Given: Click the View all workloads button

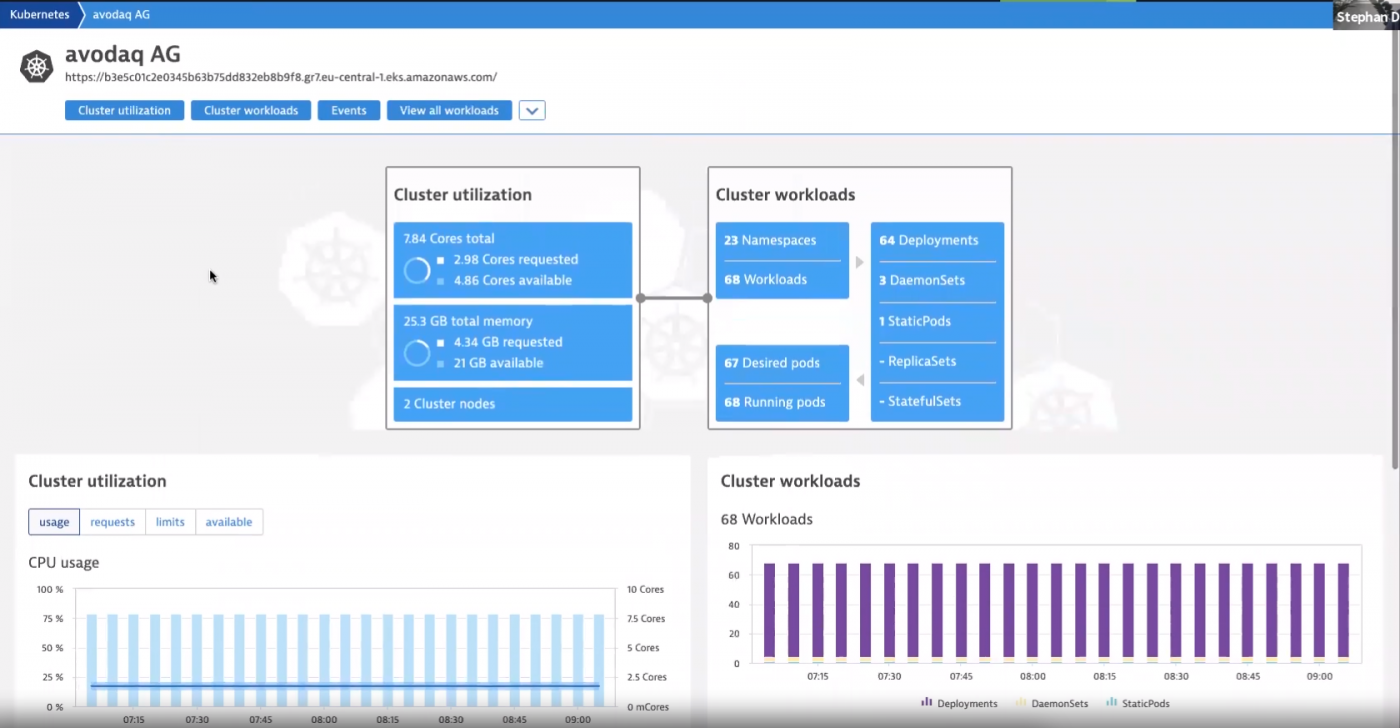Looking at the screenshot, I should point(449,110).
